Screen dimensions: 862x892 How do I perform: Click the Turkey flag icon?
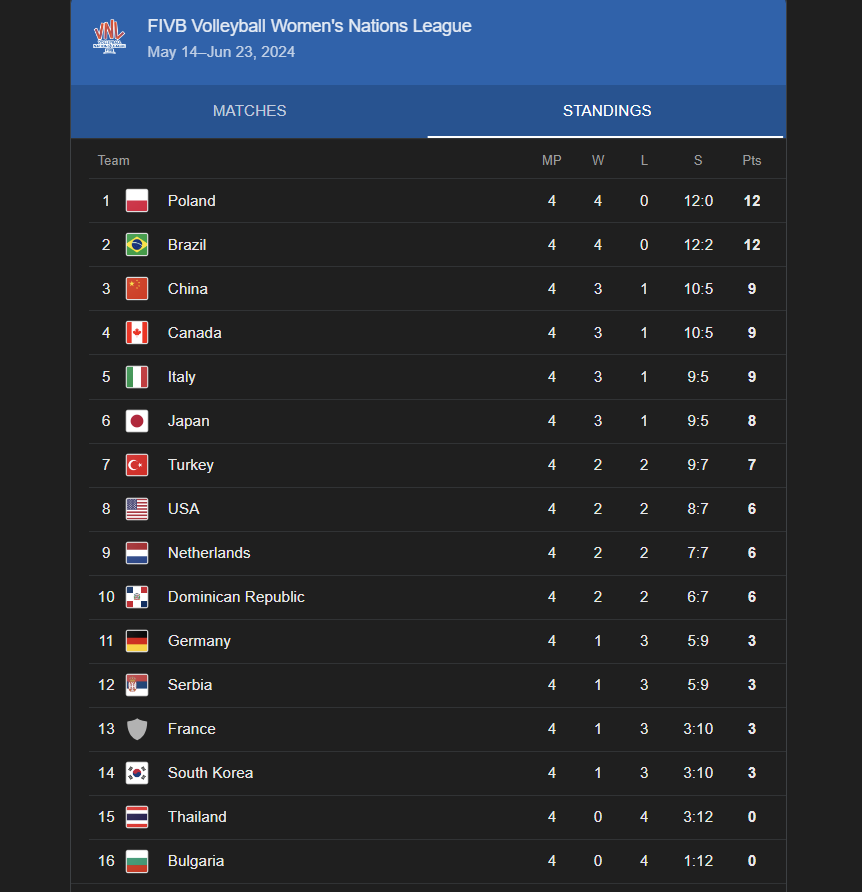pos(137,465)
